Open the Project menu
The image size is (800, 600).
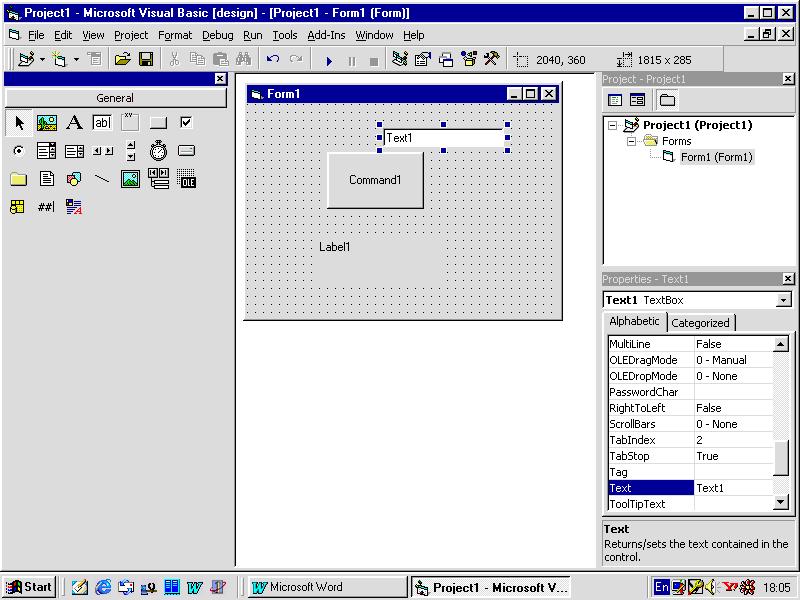[x=131, y=35]
